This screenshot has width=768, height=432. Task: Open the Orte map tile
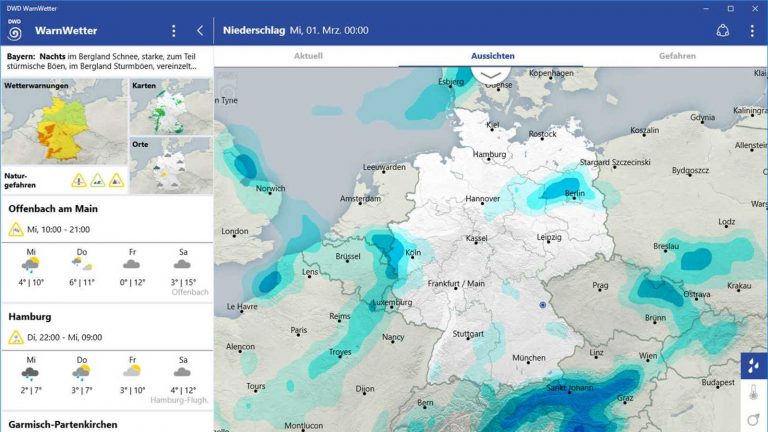(171, 166)
